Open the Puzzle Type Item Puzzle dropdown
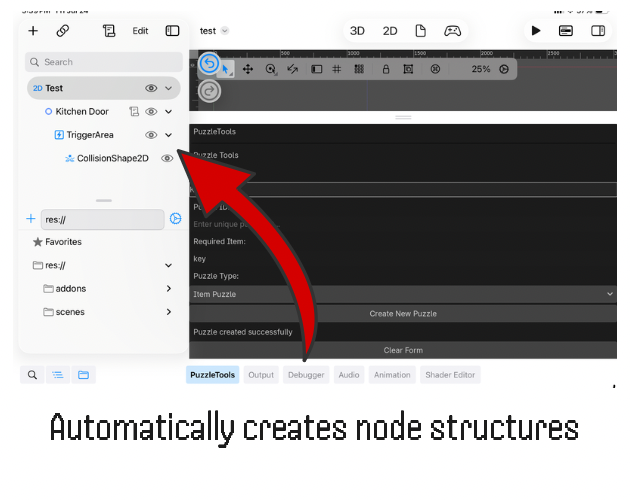The height and width of the screenshot is (500, 630). (x=403, y=294)
